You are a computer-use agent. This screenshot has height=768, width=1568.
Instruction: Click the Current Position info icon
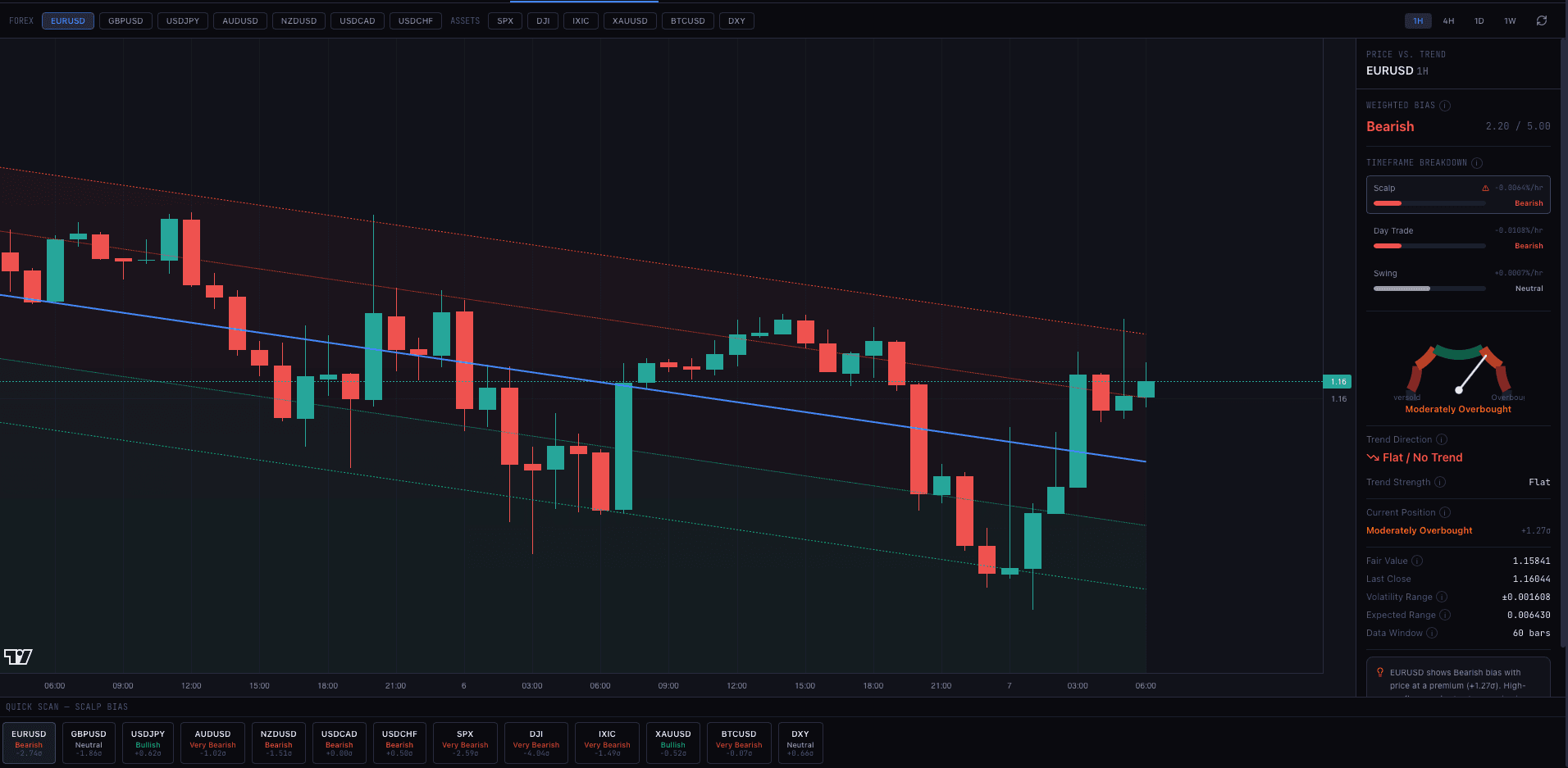[1443, 511]
